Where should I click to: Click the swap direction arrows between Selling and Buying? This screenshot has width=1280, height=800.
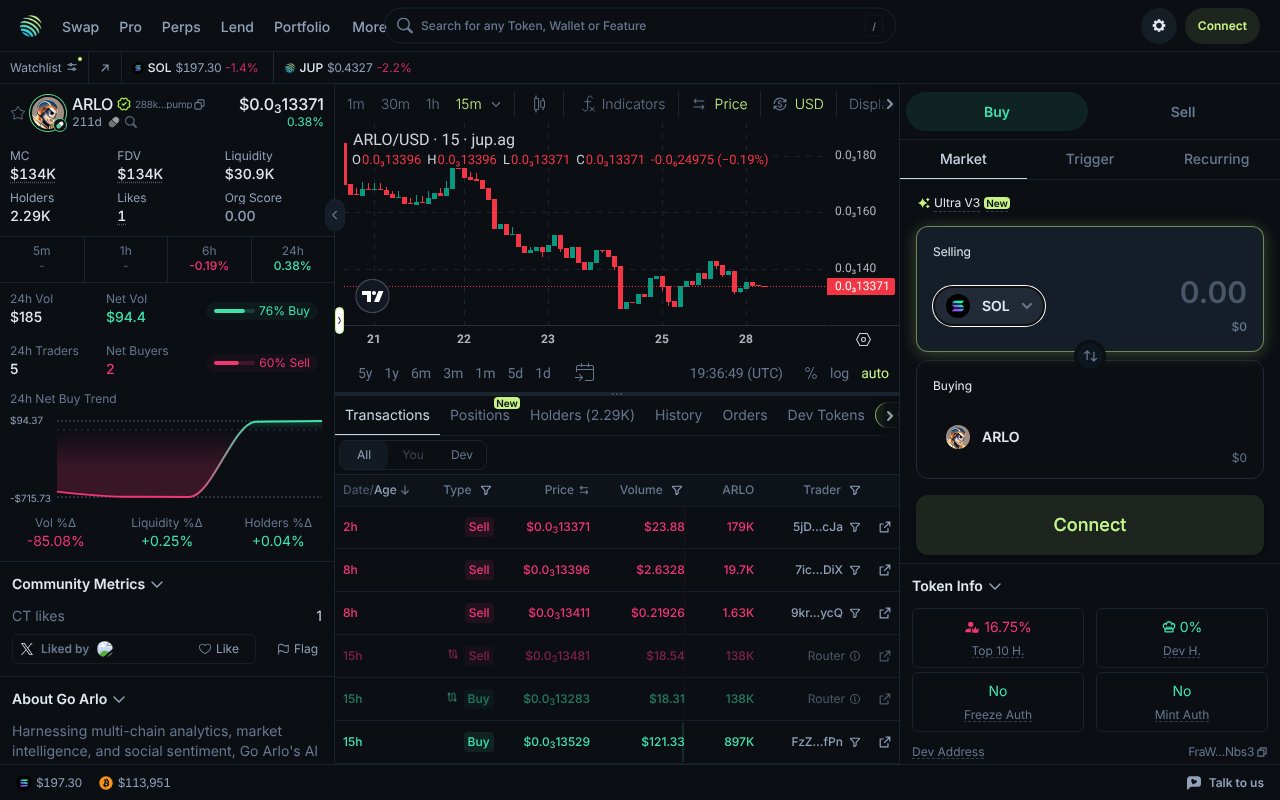click(1090, 355)
